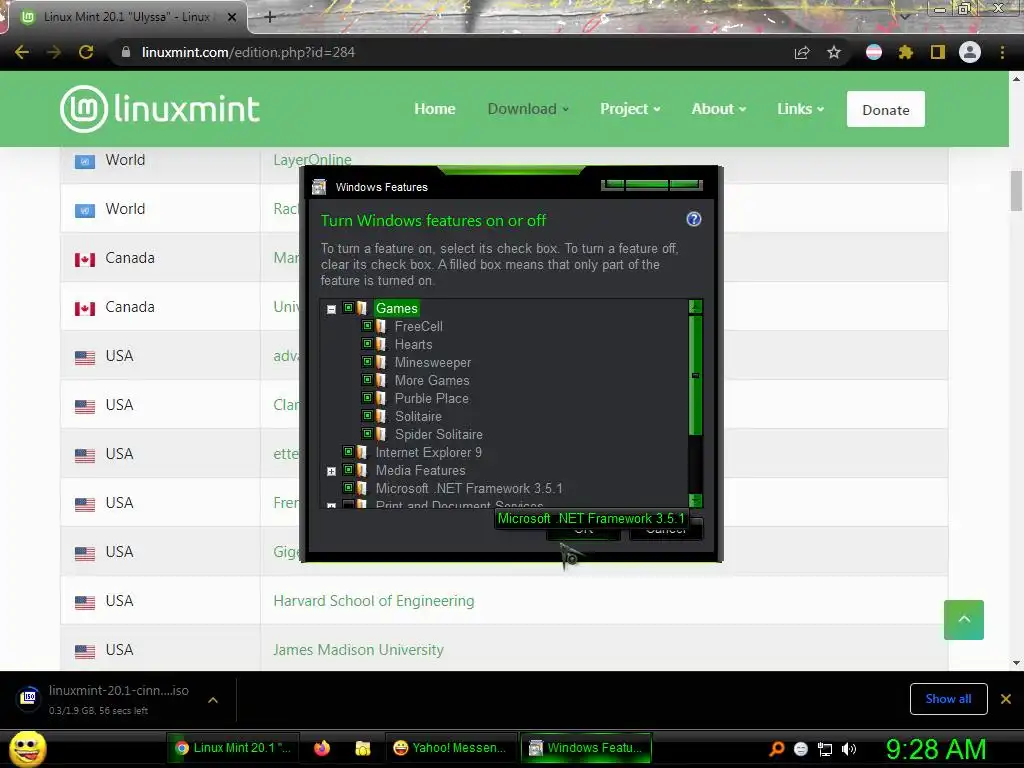
Task: Open the extensions puzzle icon
Action: pos(905,52)
